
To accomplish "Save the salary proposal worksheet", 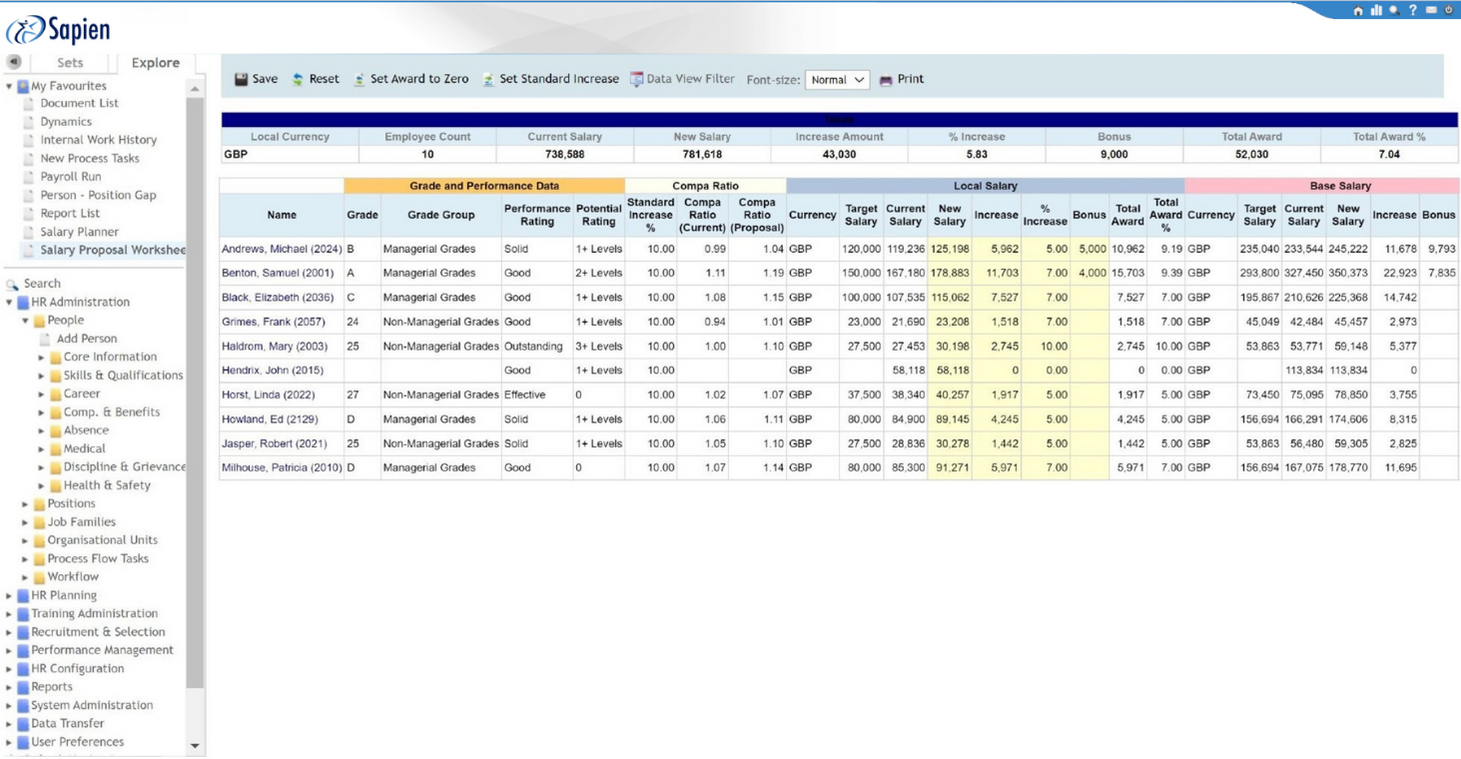I will pos(256,80).
